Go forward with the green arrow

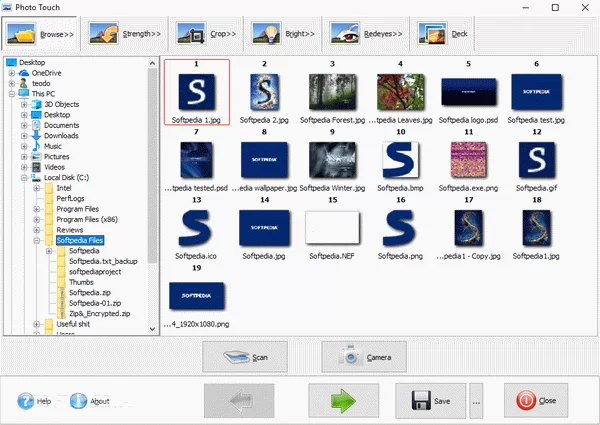click(x=344, y=401)
